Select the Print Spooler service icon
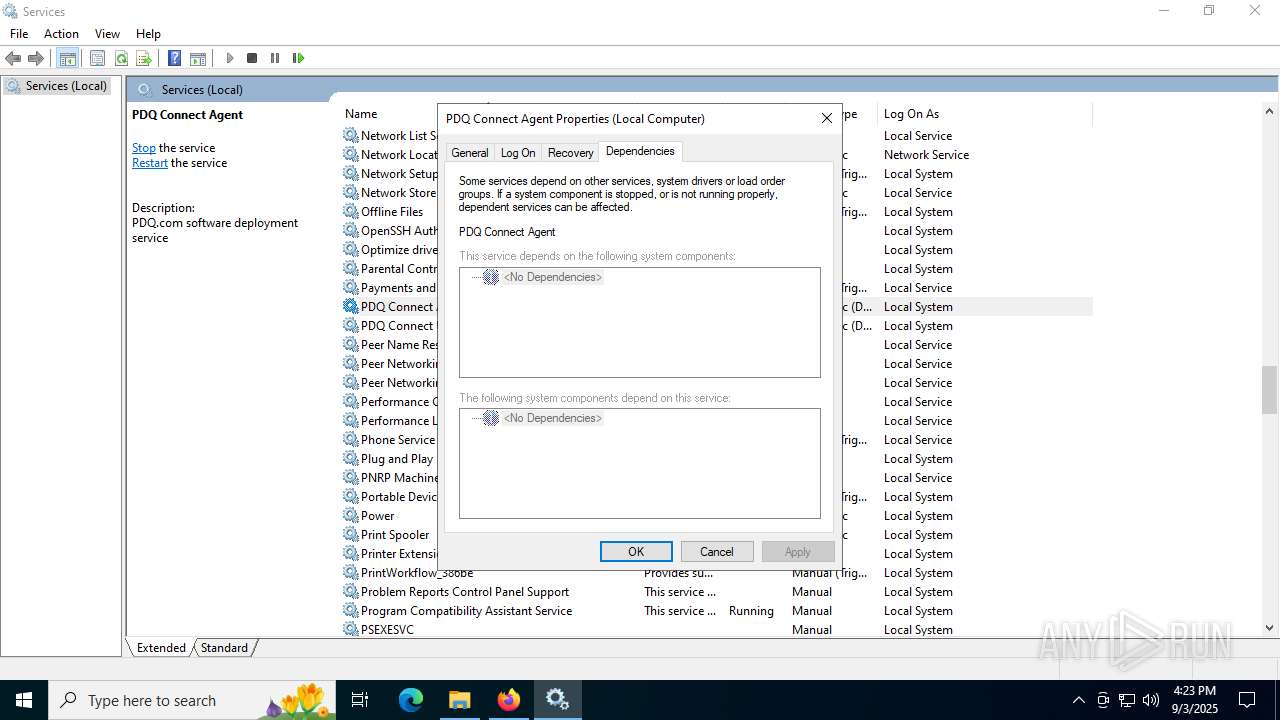The height and width of the screenshot is (720, 1280). point(351,534)
